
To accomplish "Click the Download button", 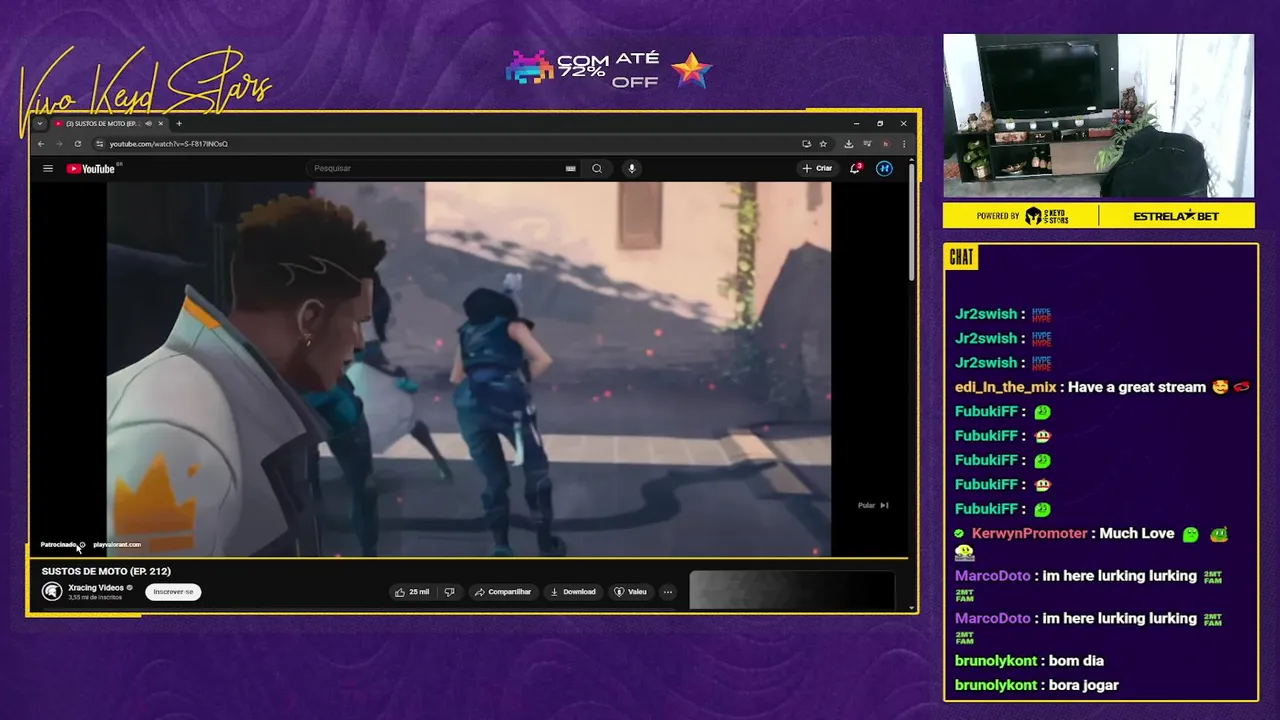I will point(573,592).
